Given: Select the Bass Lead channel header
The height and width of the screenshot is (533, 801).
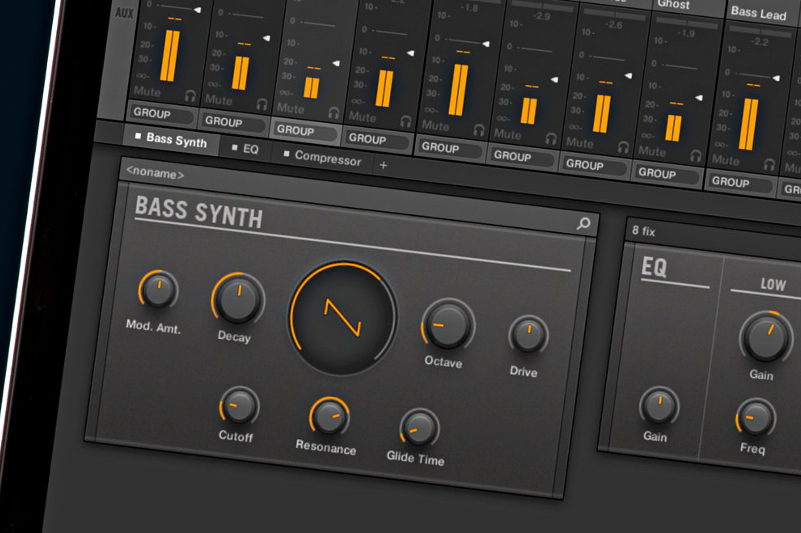Looking at the screenshot, I should pyautogui.click(x=759, y=13).
